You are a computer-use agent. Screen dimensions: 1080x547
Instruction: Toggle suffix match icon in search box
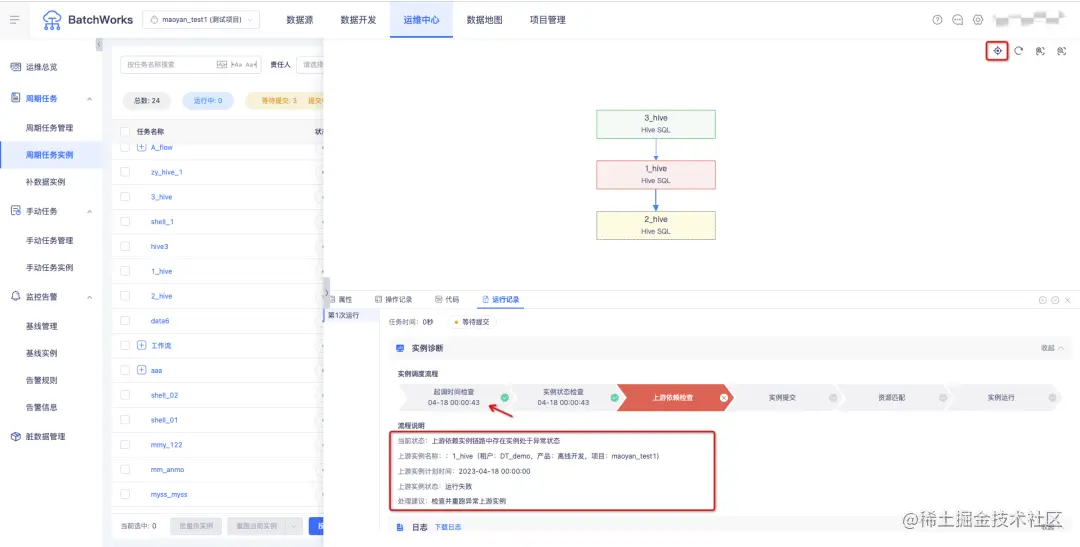(251, 64)
